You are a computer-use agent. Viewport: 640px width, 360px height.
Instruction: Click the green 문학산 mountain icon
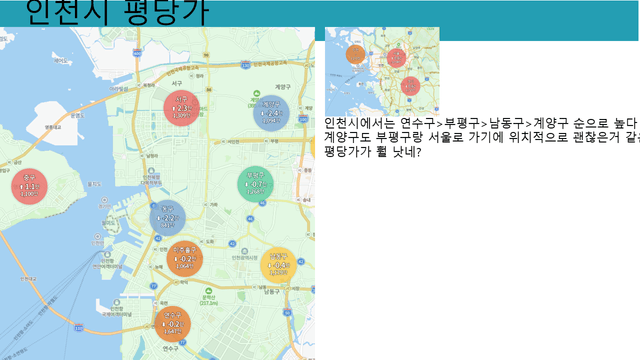(209, 291)
